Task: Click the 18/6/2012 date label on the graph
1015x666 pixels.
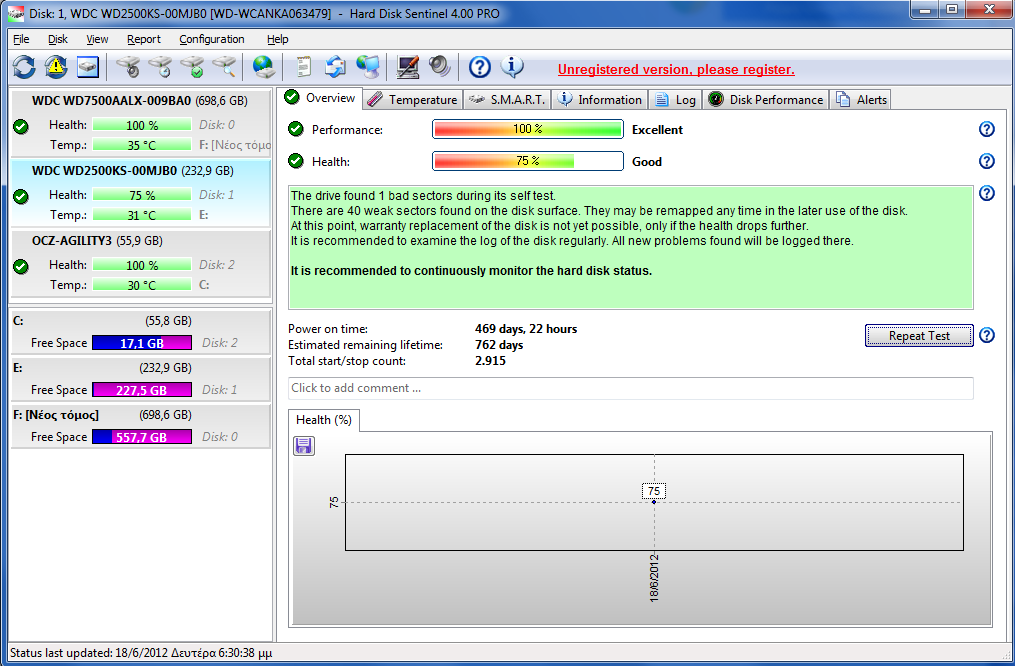Action: pyautogui.click(x=654, y=578)
